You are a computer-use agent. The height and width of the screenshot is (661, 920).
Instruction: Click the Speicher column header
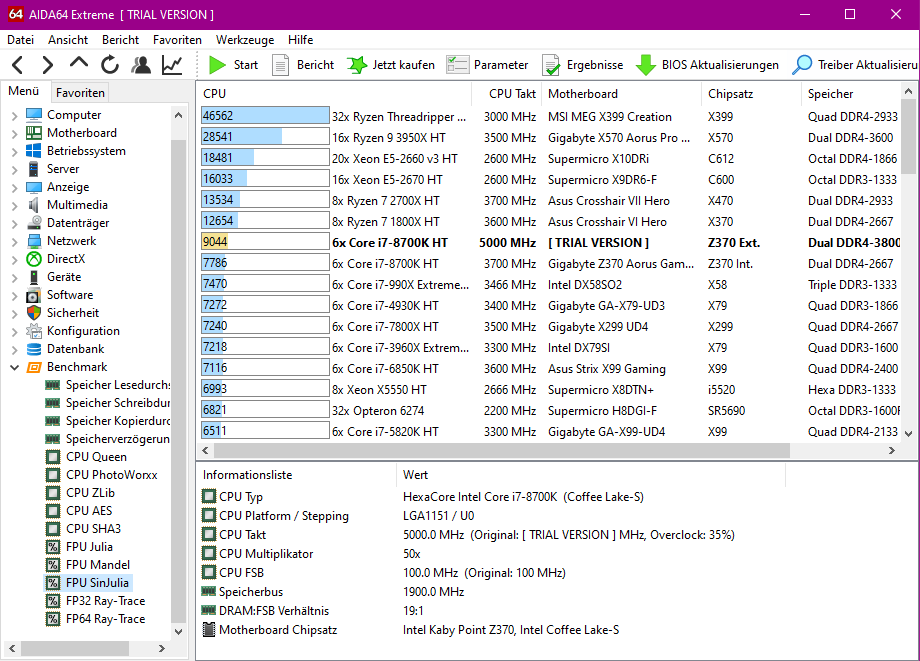[x=851, y=94]
